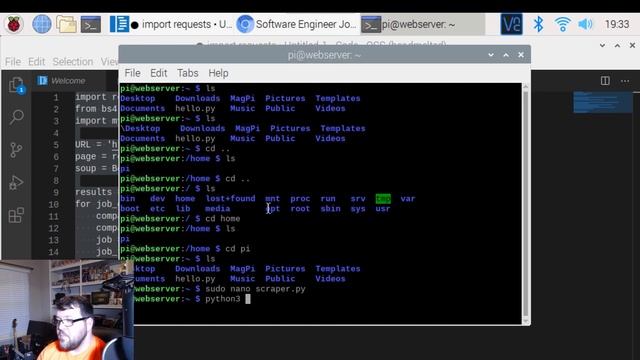The width and height of the screenshot is (640, 360).
Task: Open the Code editor Selection menu
Action: click(73, 62)
